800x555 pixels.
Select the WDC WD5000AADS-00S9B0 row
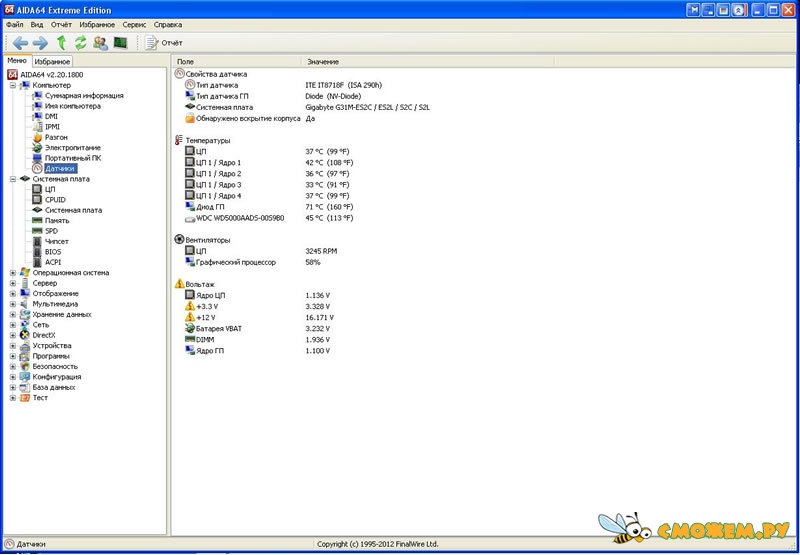coord(269,218)
